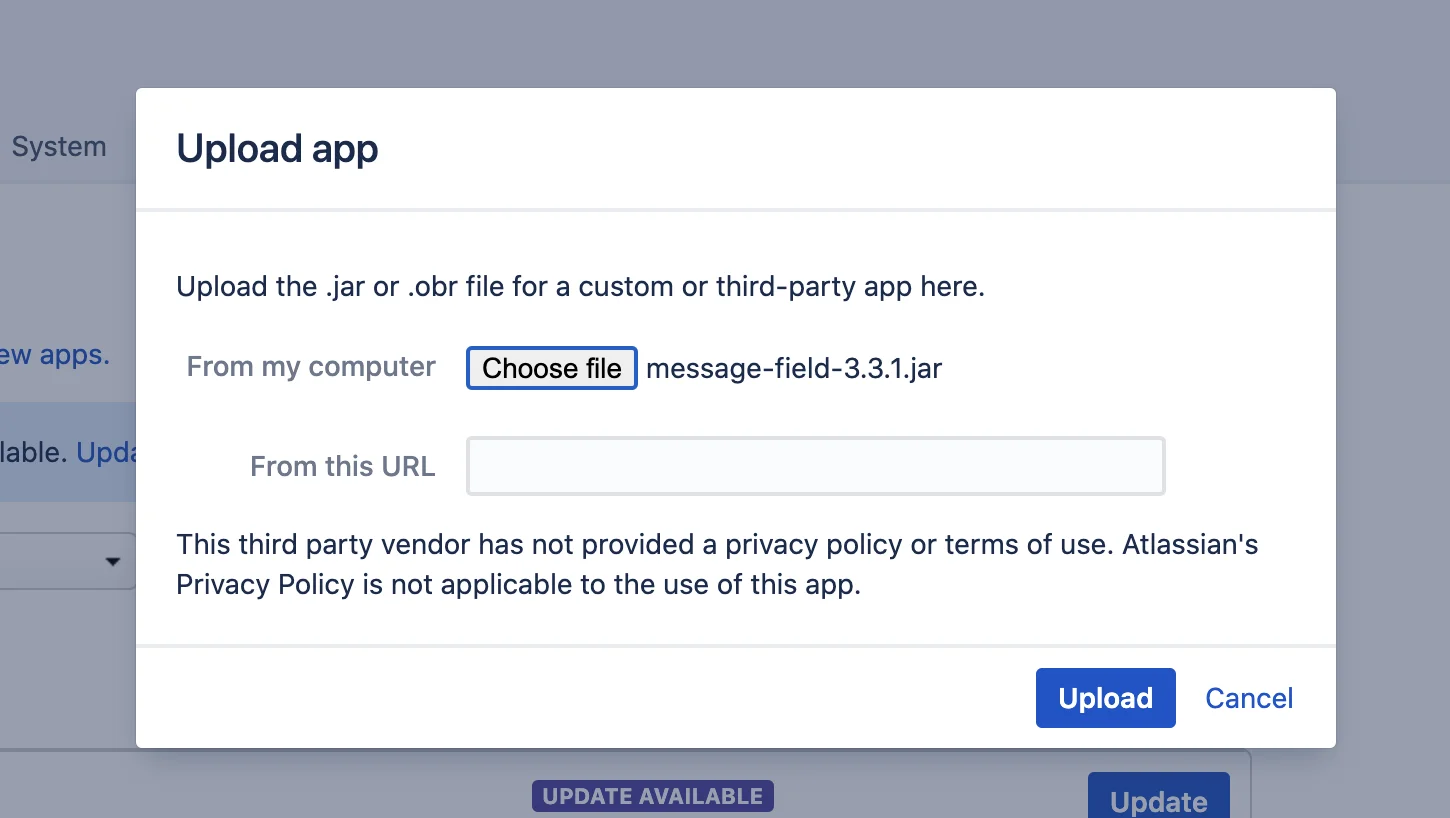Click the app row containing the UPDATE AVAILABLE badge
This screenshot has height=818, width=1450.
click(x=625, y=784)
